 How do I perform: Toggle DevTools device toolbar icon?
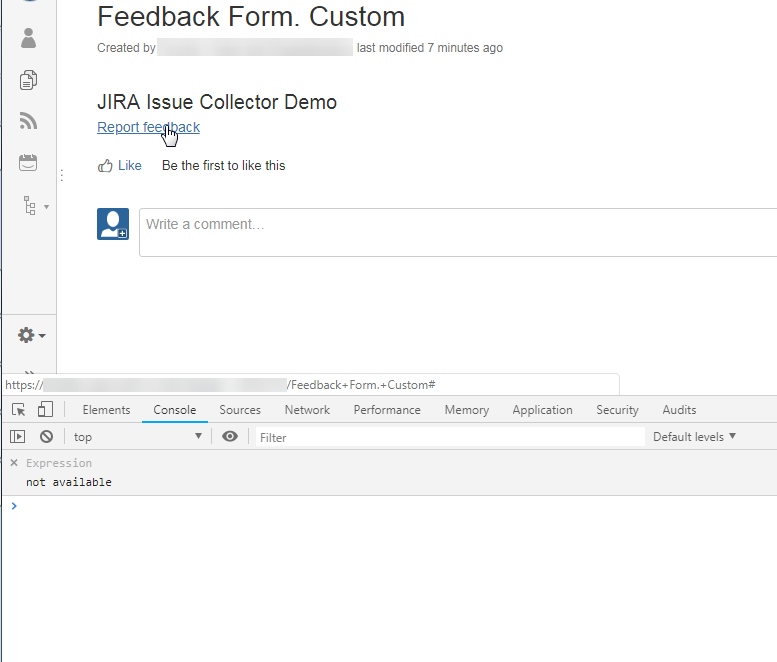[x=45, y=410]
